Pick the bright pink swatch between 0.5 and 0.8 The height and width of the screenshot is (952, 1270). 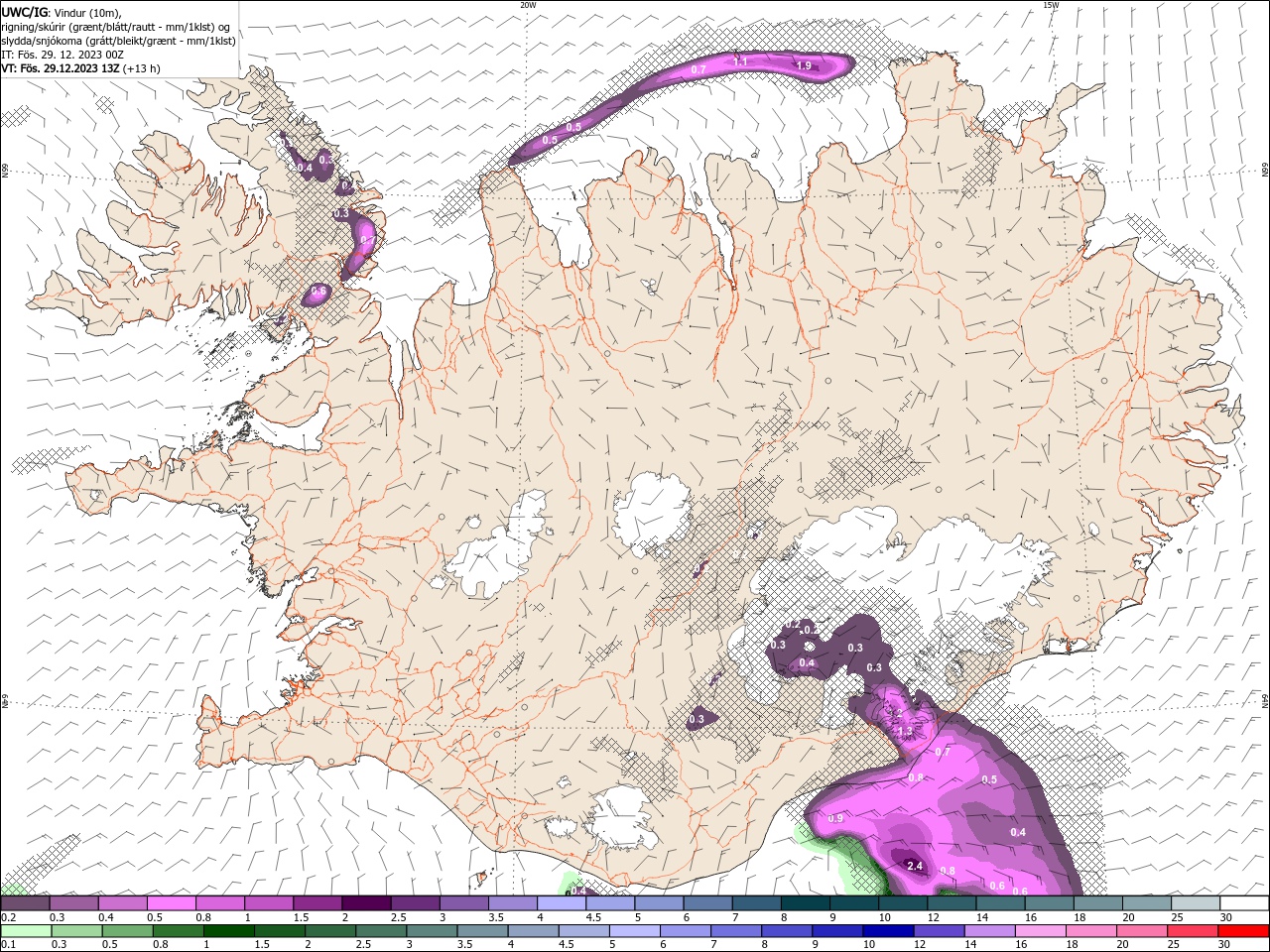pyautogui.click(x=171, y=903)
